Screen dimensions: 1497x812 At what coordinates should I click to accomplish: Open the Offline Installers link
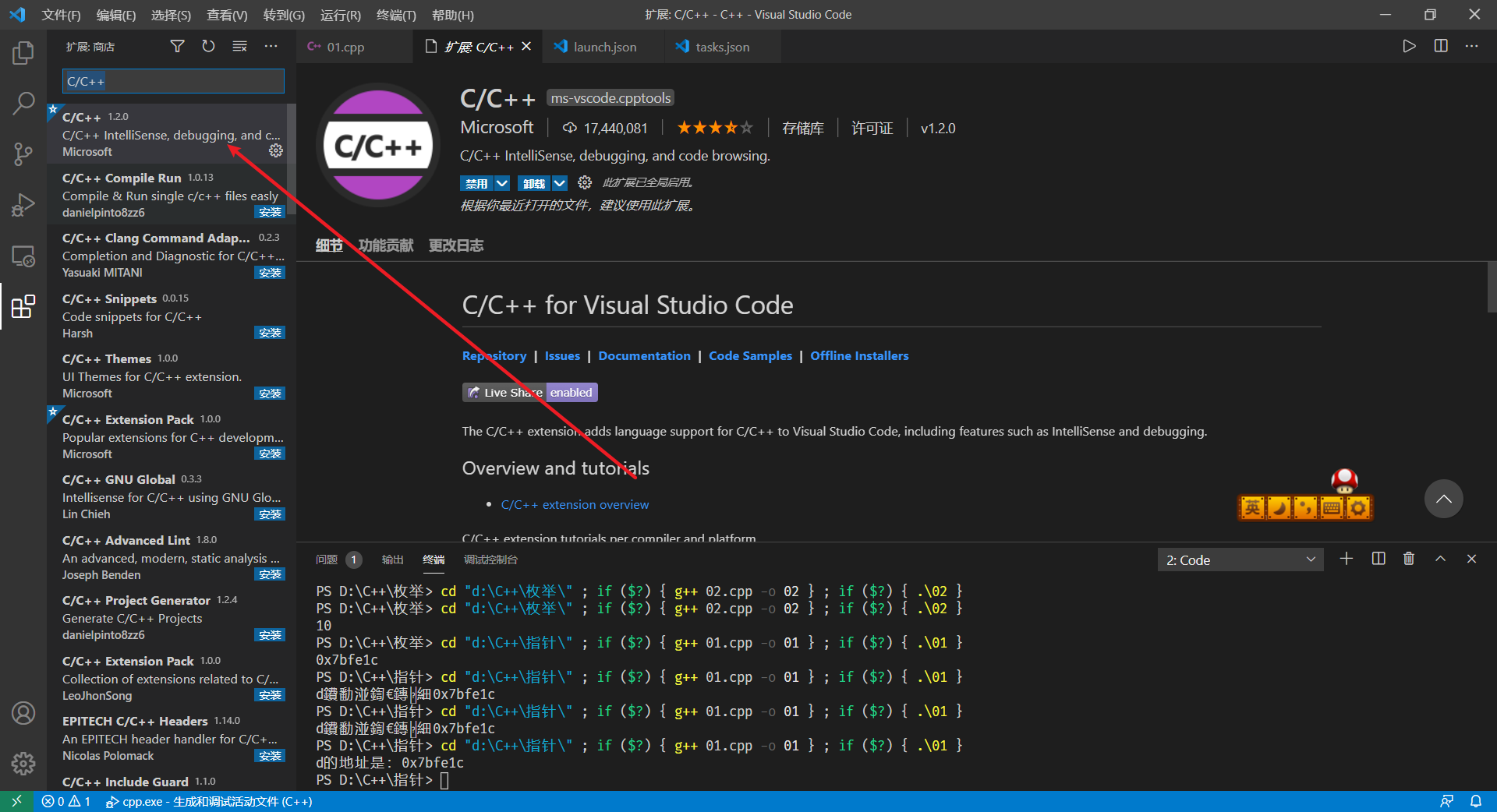(x=859, y=355)
